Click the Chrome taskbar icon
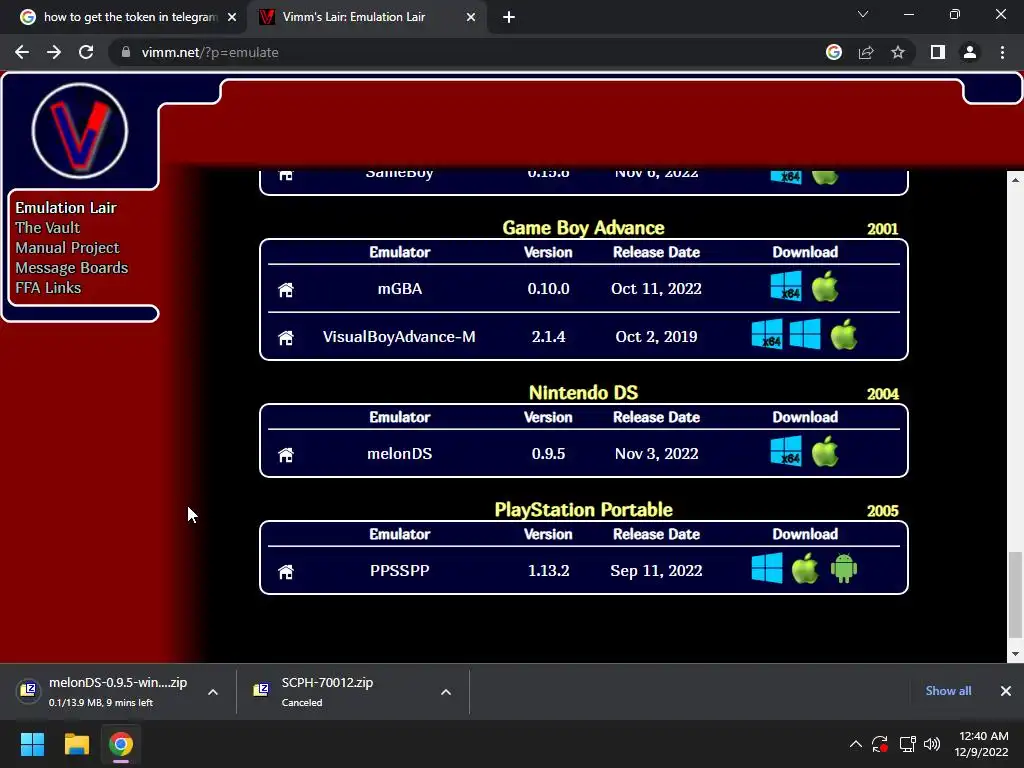The image size is (1024, 768). (121, 744)
